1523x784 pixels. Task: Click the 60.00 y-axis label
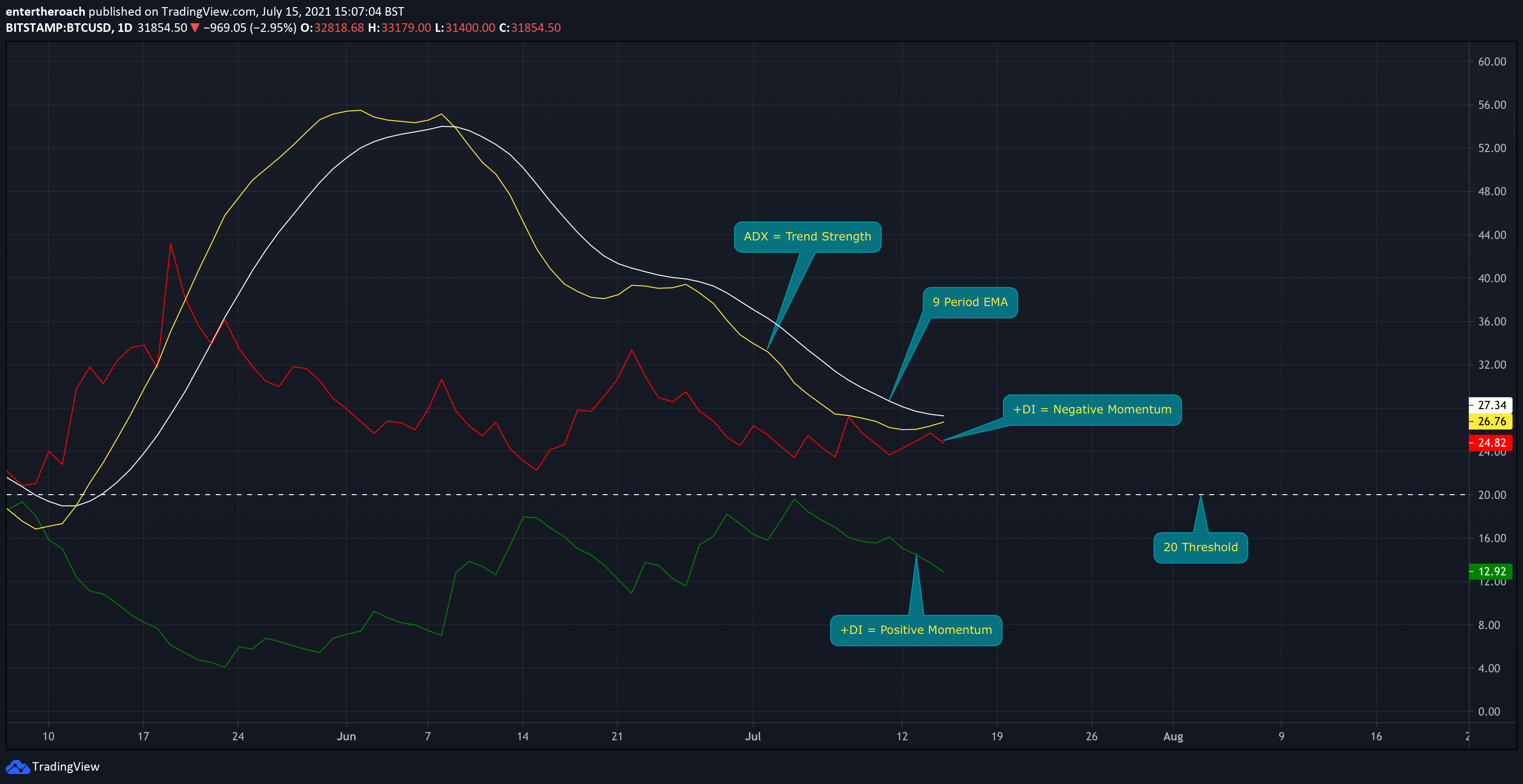1492,61
